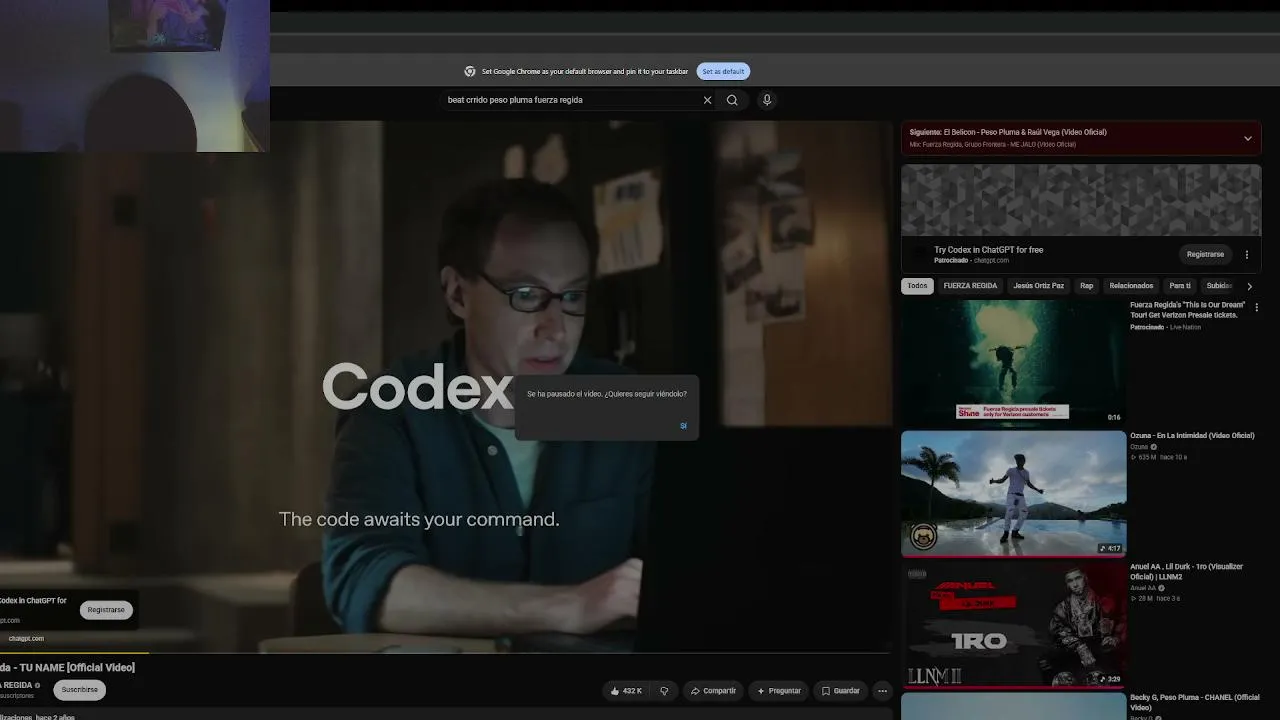Open 'Ozuna - En La Intimidad (Video Oficial)' title
1280x720 pixels.
(x=1192, y=436)
